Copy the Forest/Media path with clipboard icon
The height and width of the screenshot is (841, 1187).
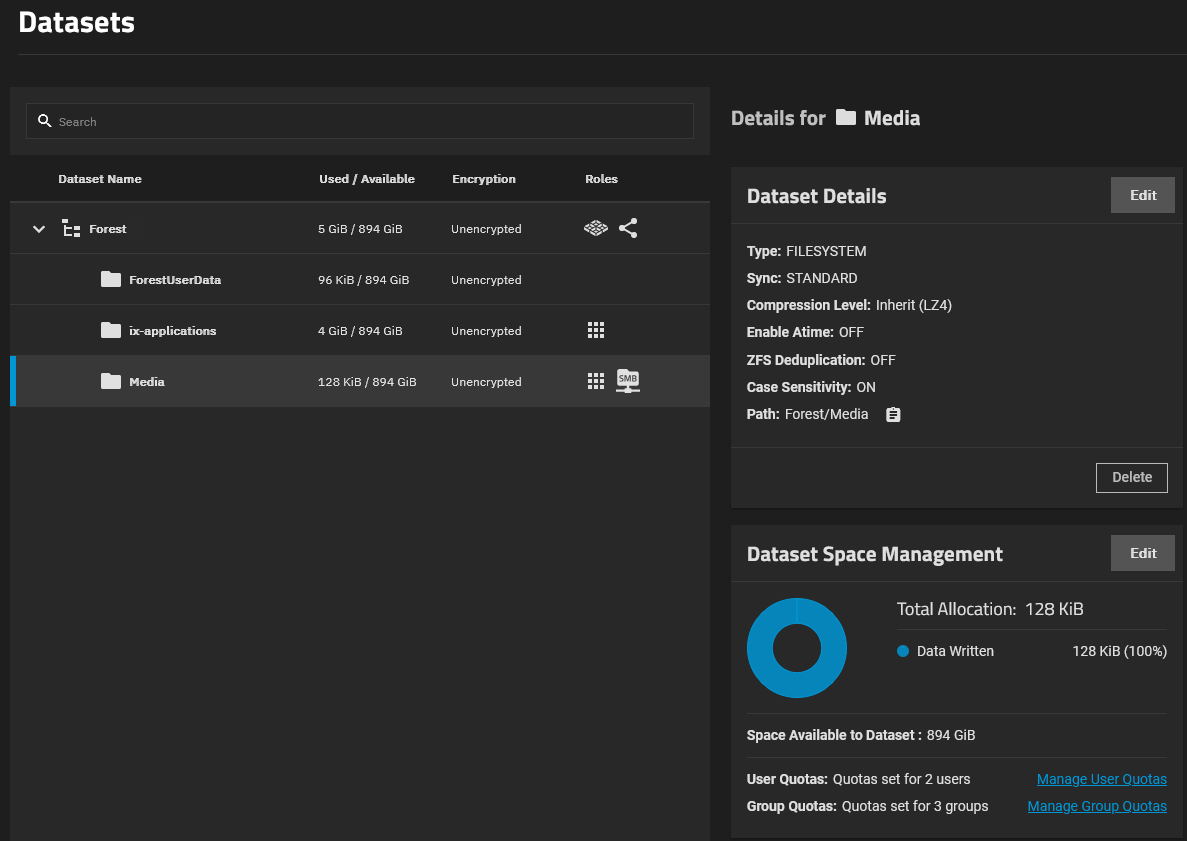[893, 414]
